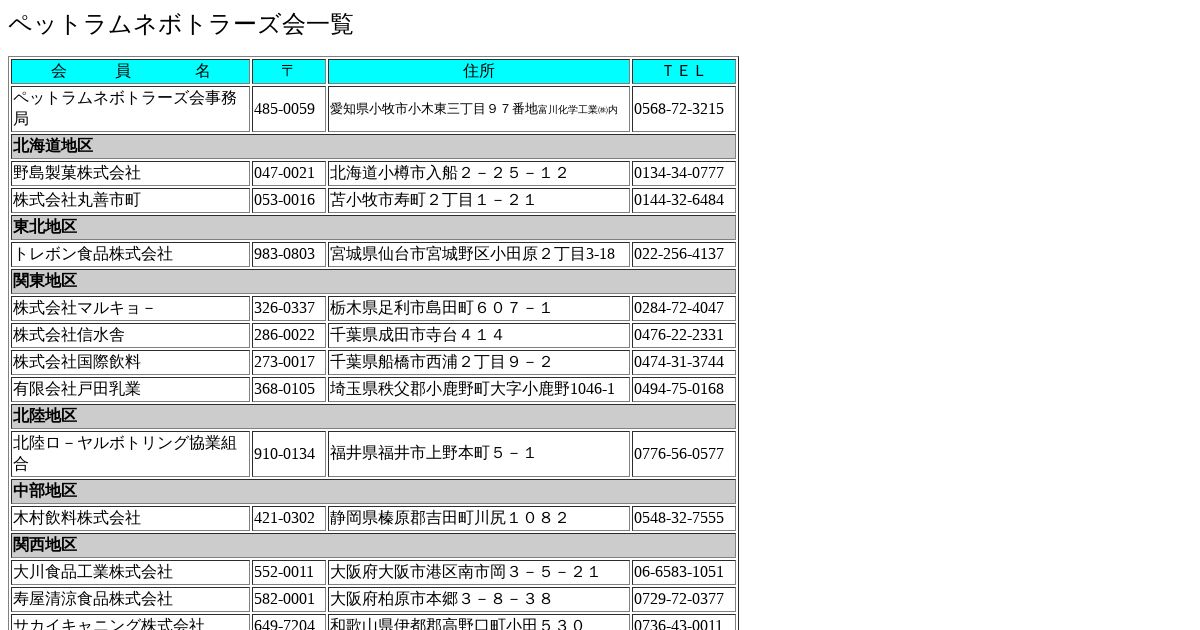Select 株式会社丸善市町 cell
Image resolution: width=1200 pixels, height=630 pixels.
click(x=131, y=200)
